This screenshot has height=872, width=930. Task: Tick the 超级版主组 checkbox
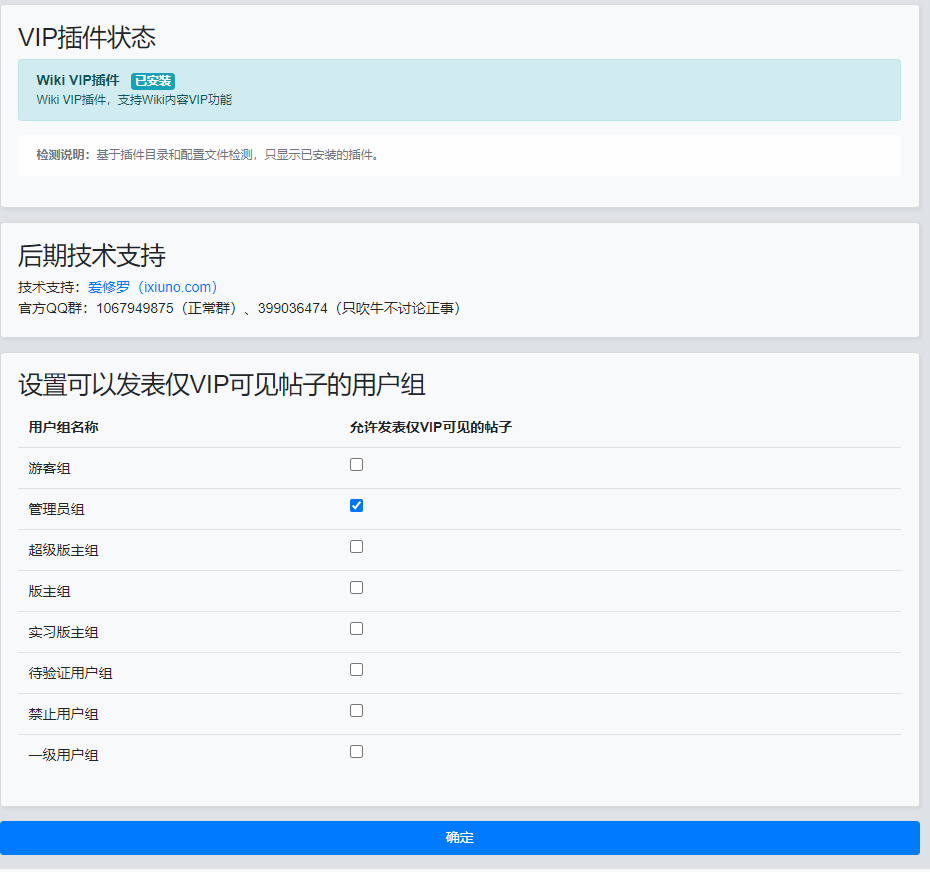coord(356,547)
